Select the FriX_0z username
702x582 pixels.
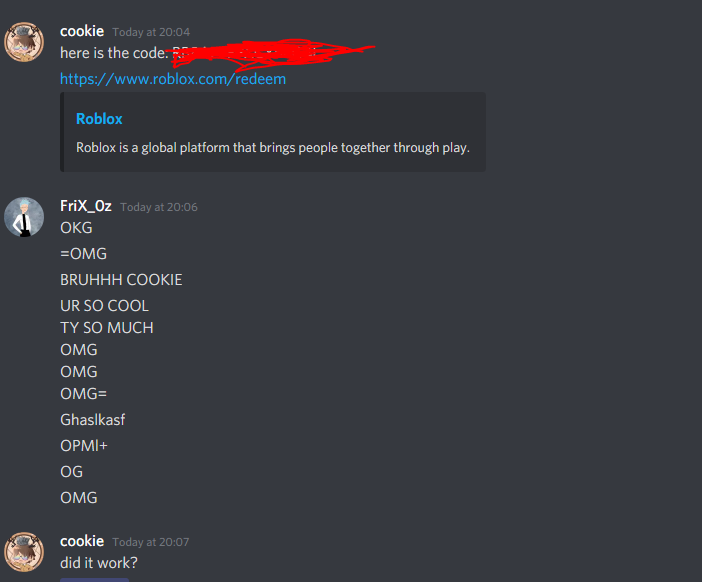[86, 206]
